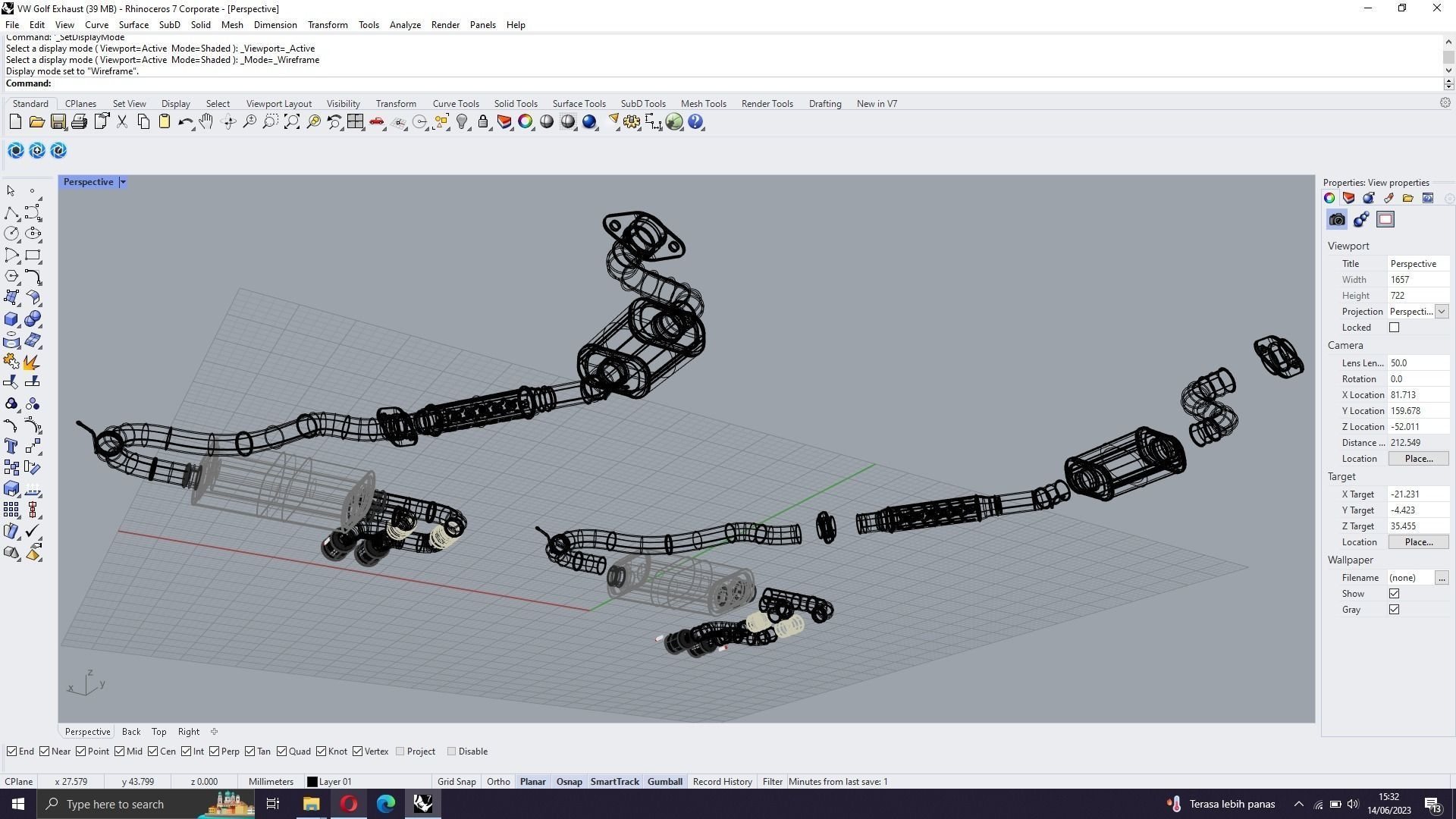The image size is (1456, 819).
Task: Click the padlock lock objects icon
Action: click(x=483, y=122)
